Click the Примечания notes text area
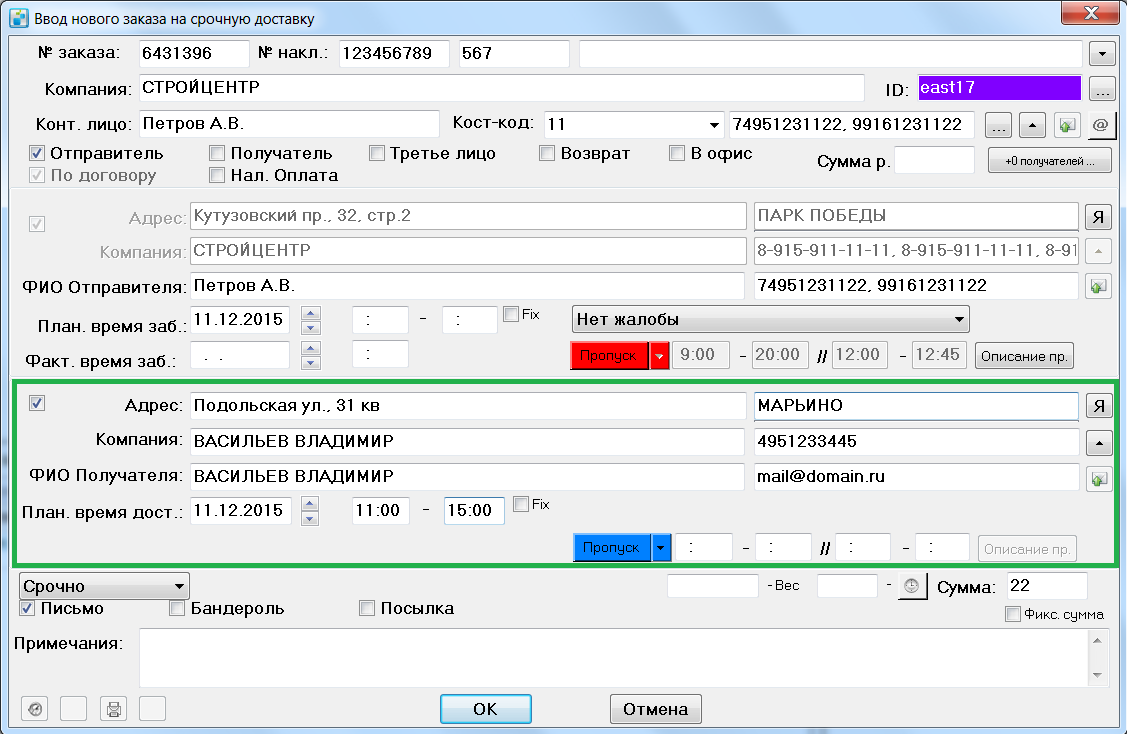The height and width of the screenshot is (734, 1127). pos(615,658)
